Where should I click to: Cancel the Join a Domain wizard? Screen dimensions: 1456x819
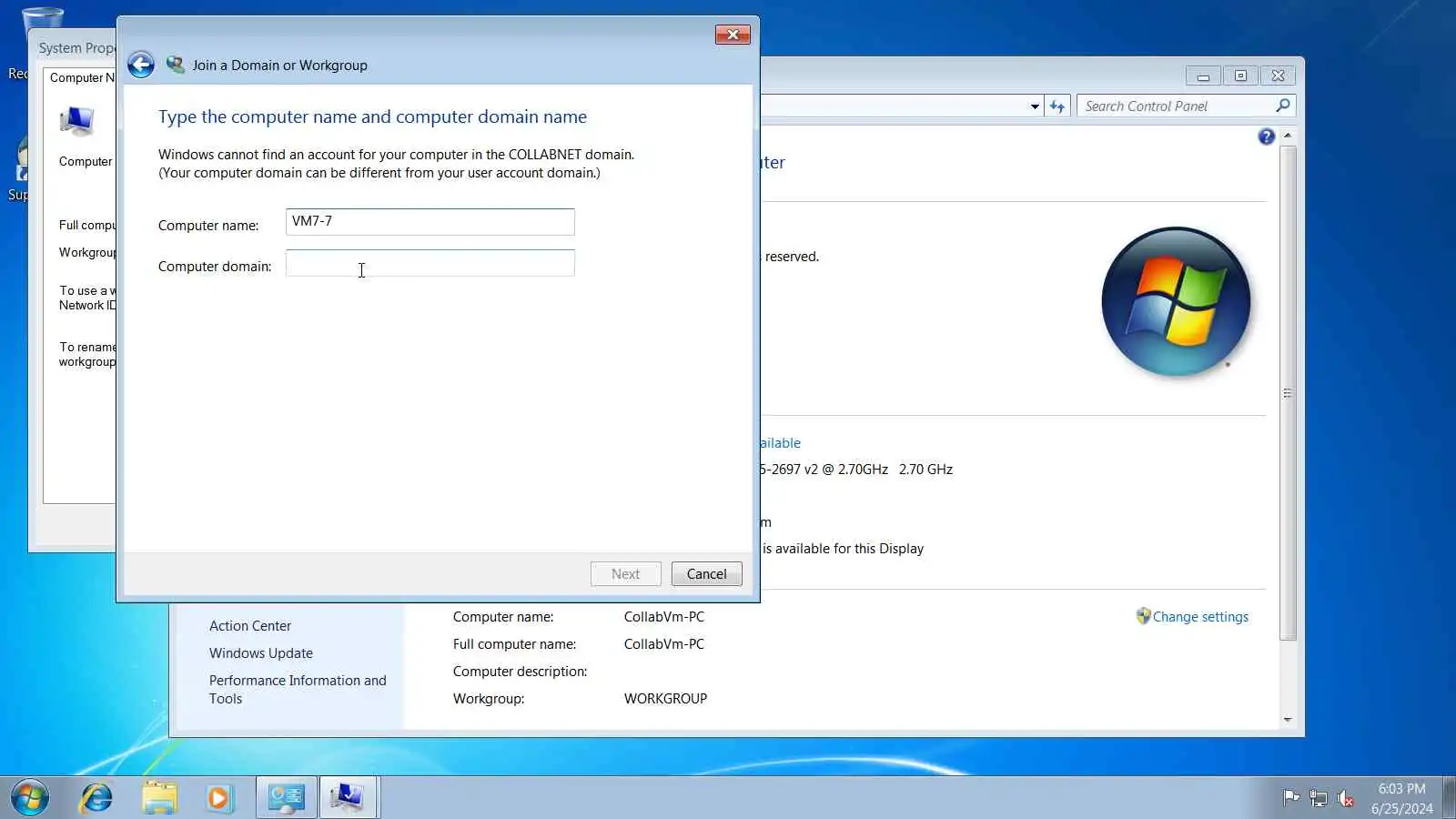(706, 574)
